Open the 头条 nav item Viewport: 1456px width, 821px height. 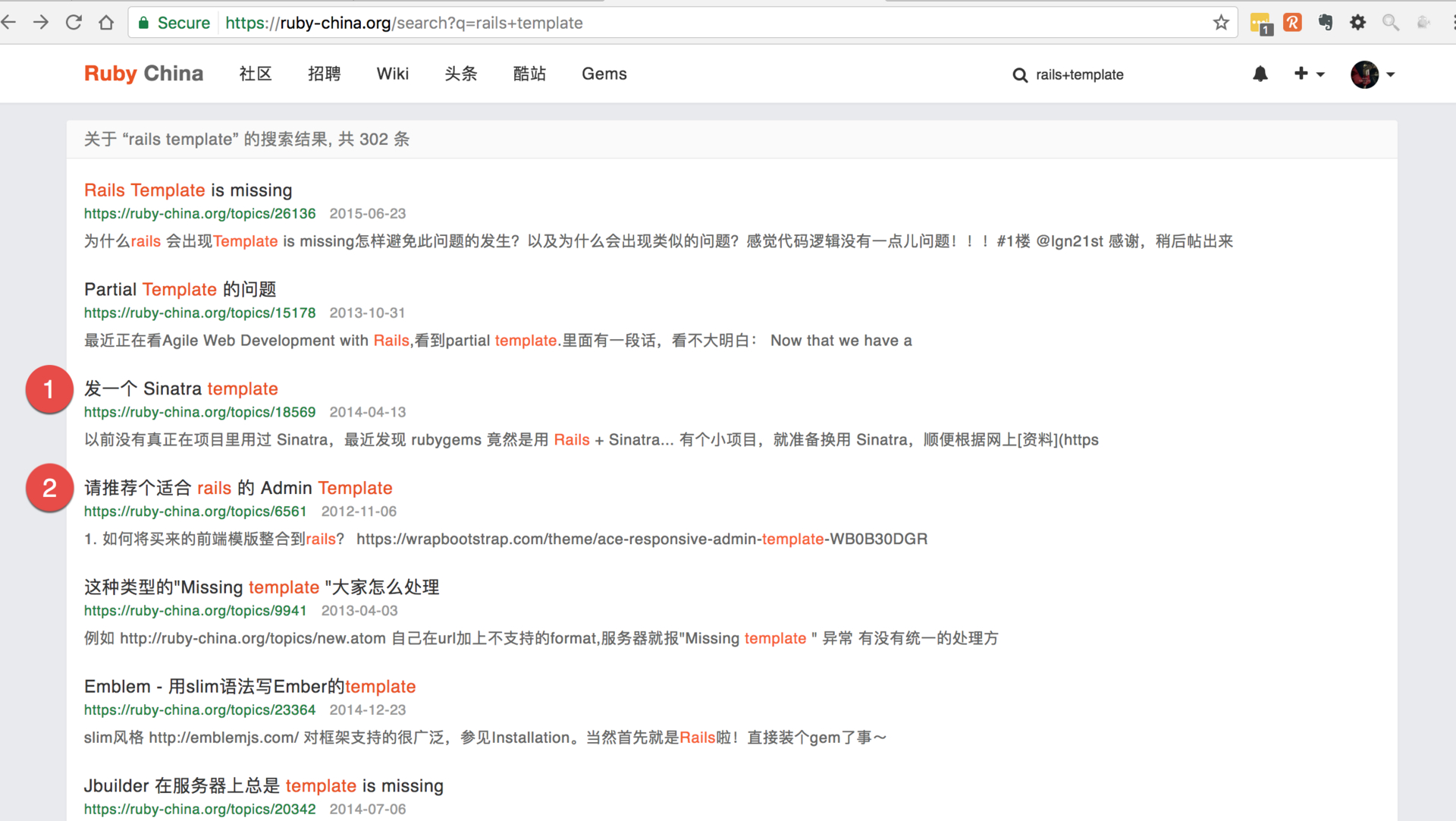(461, 74)
